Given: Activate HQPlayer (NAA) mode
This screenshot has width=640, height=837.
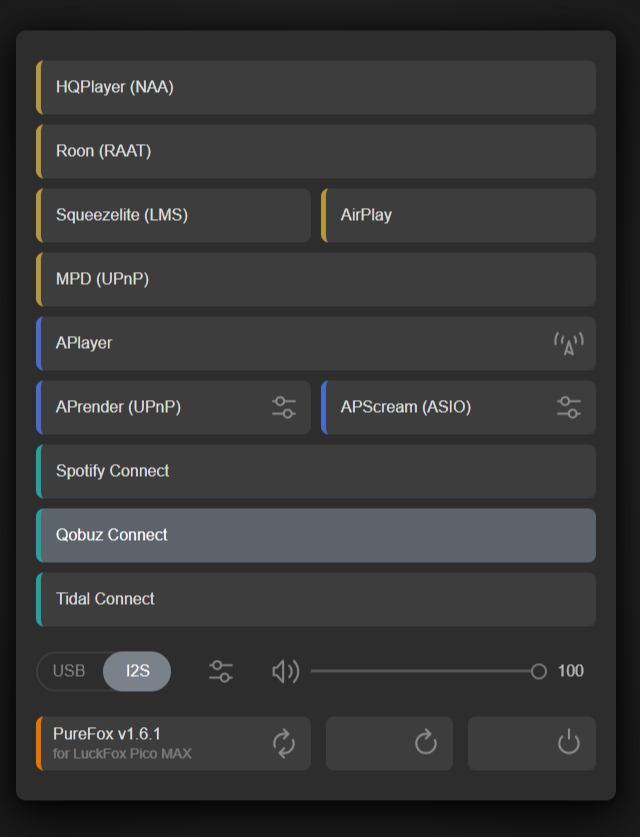Looking at the screenshot, I should point(316,87).
